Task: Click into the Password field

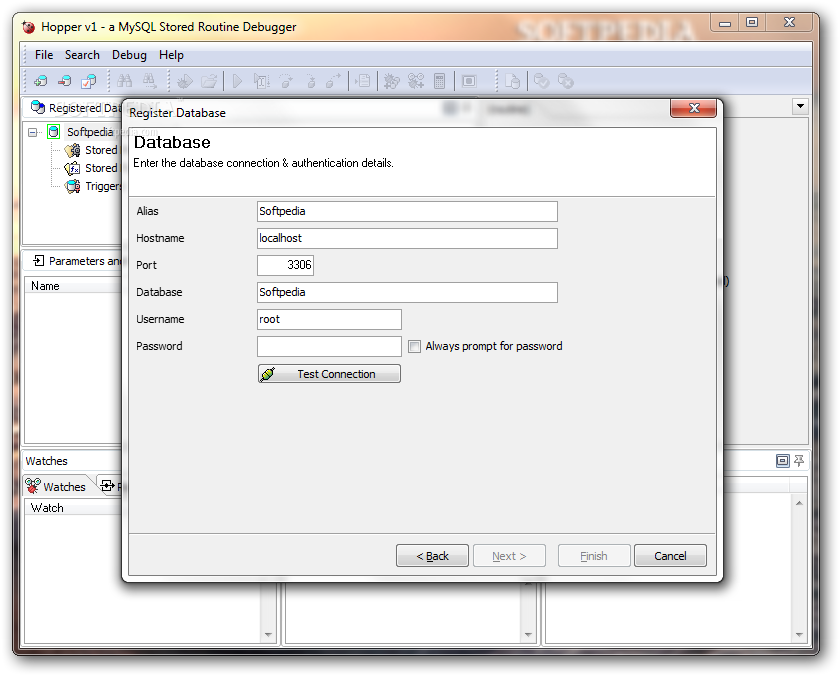Action: (329, 347)
